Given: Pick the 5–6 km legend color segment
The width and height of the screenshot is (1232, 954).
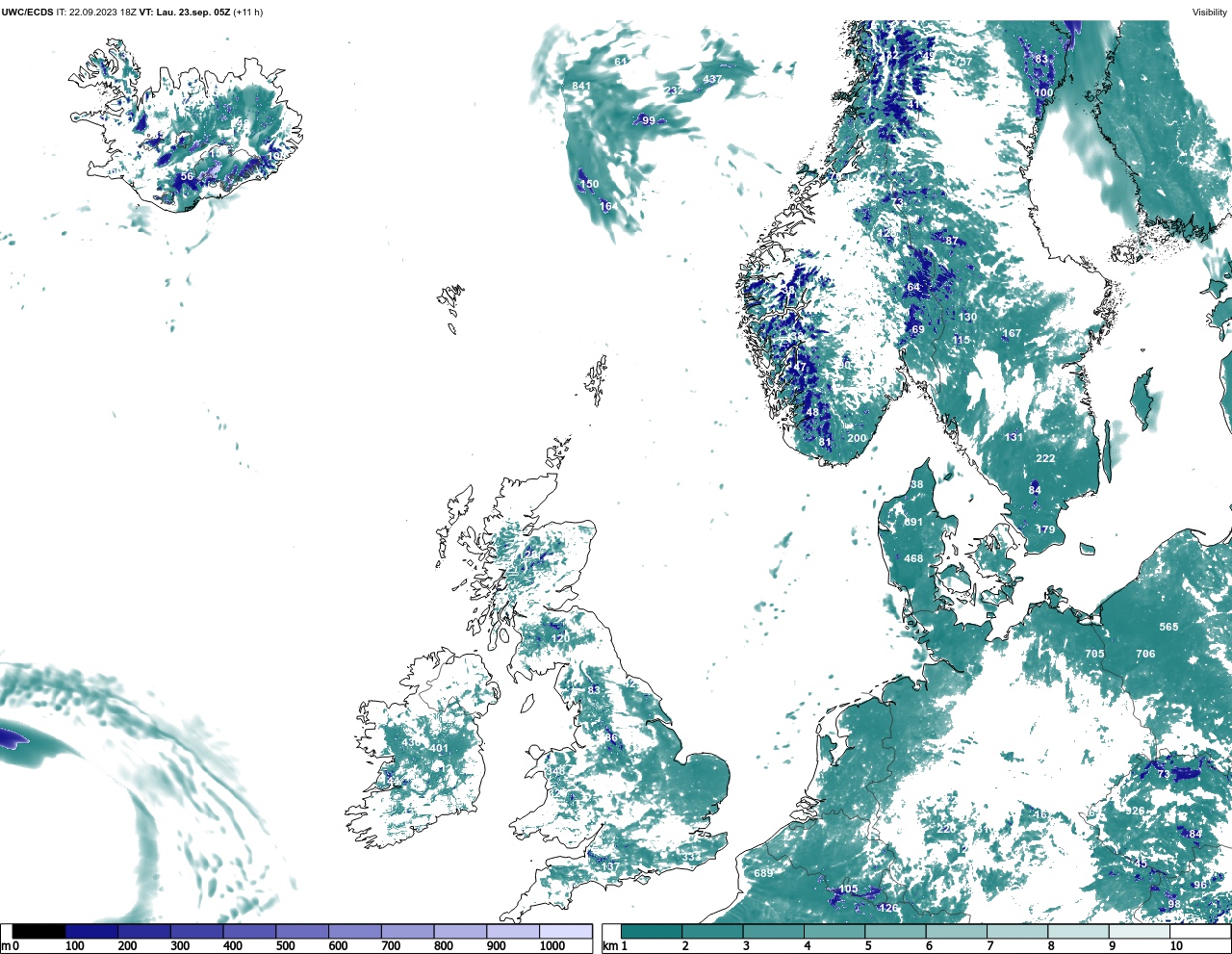Looking at the screenshot, I should pos(895,932).
